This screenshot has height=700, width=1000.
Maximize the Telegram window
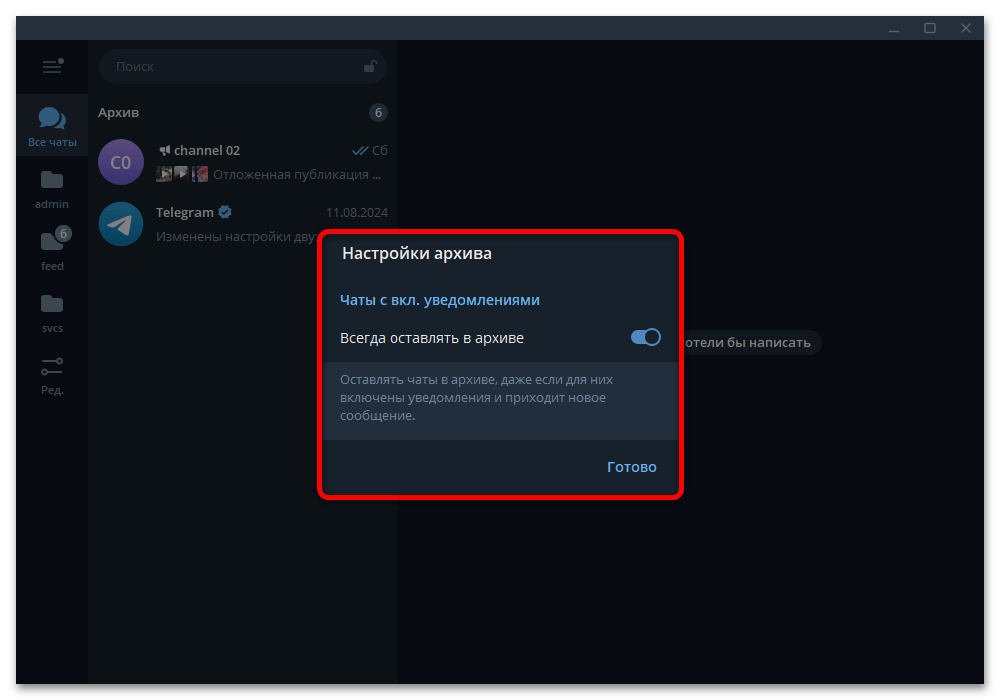click(930, 28)
